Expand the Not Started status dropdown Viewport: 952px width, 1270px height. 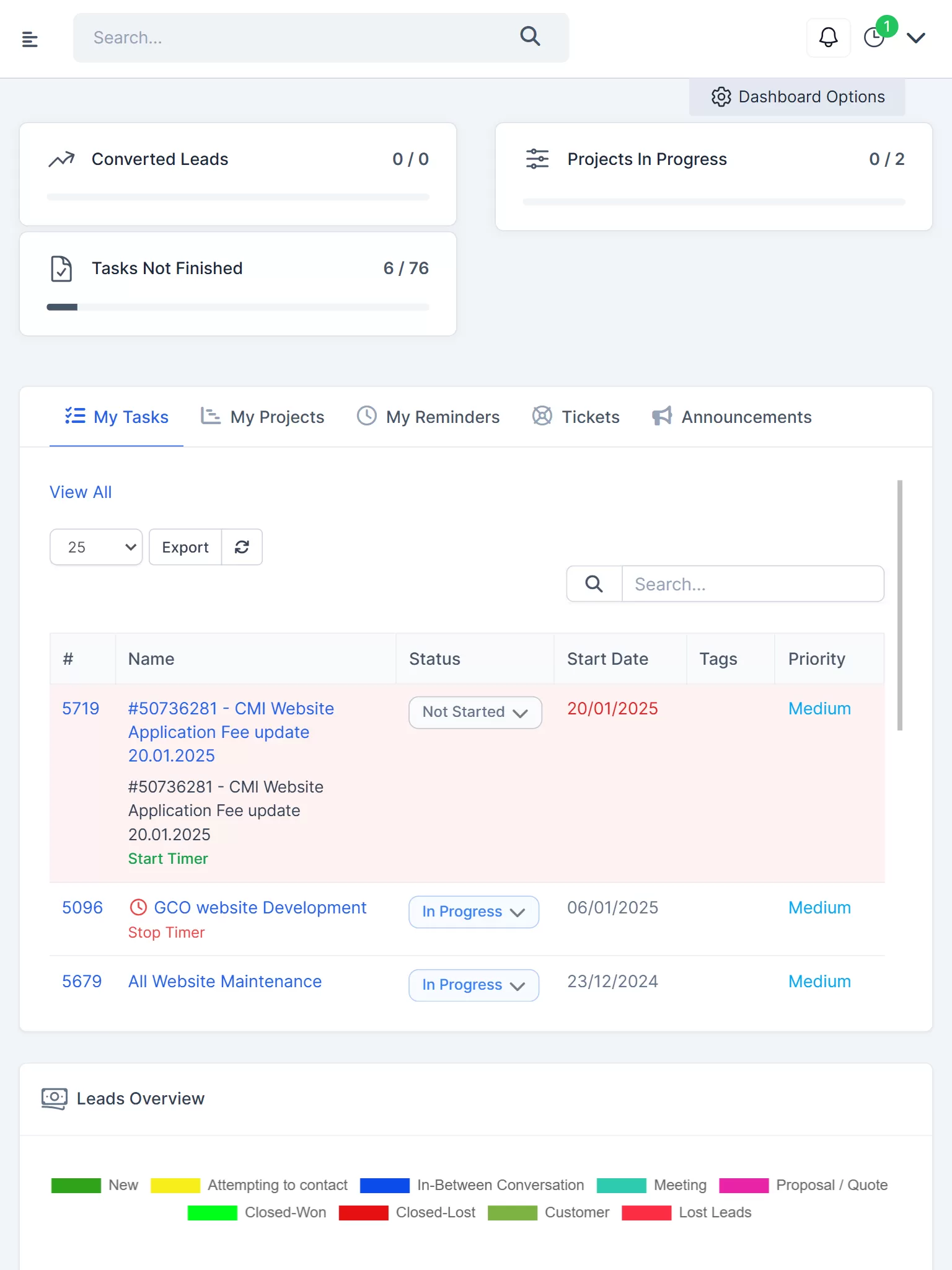[x=475, y=713]
